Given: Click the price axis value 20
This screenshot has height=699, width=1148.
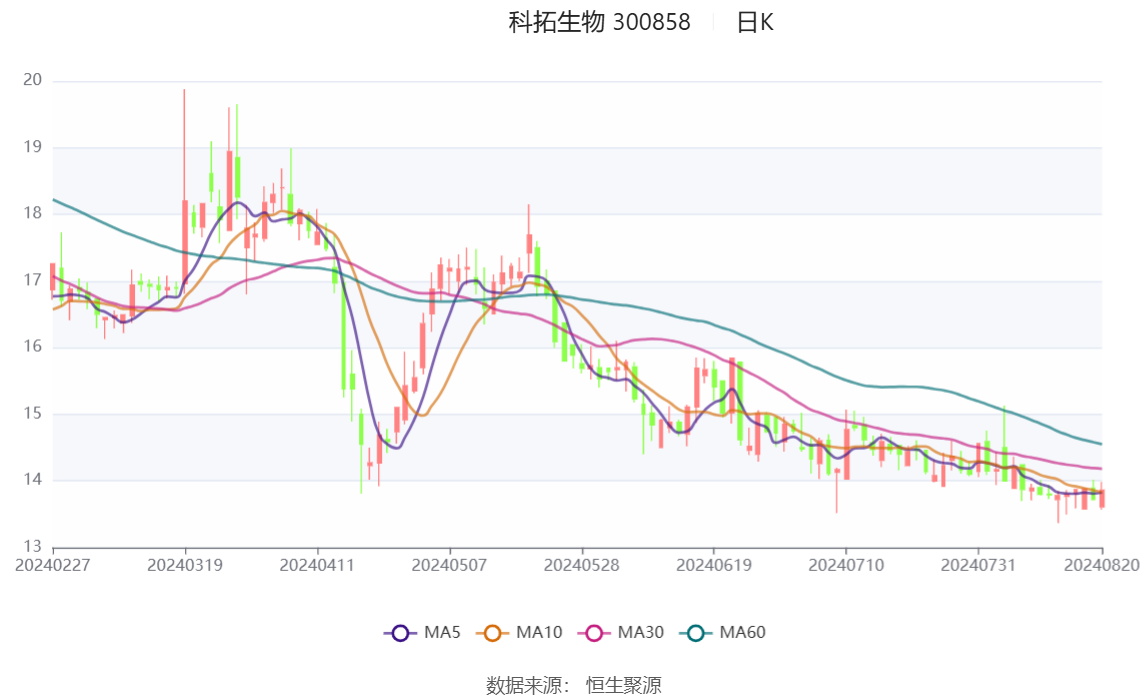Looking at the screenshot, I should [x=33, y=80].
